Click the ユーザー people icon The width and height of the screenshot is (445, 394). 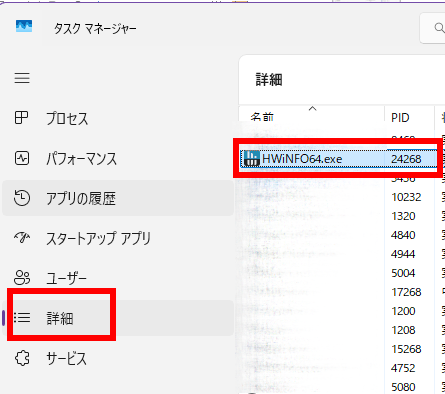tap(22, 278)
